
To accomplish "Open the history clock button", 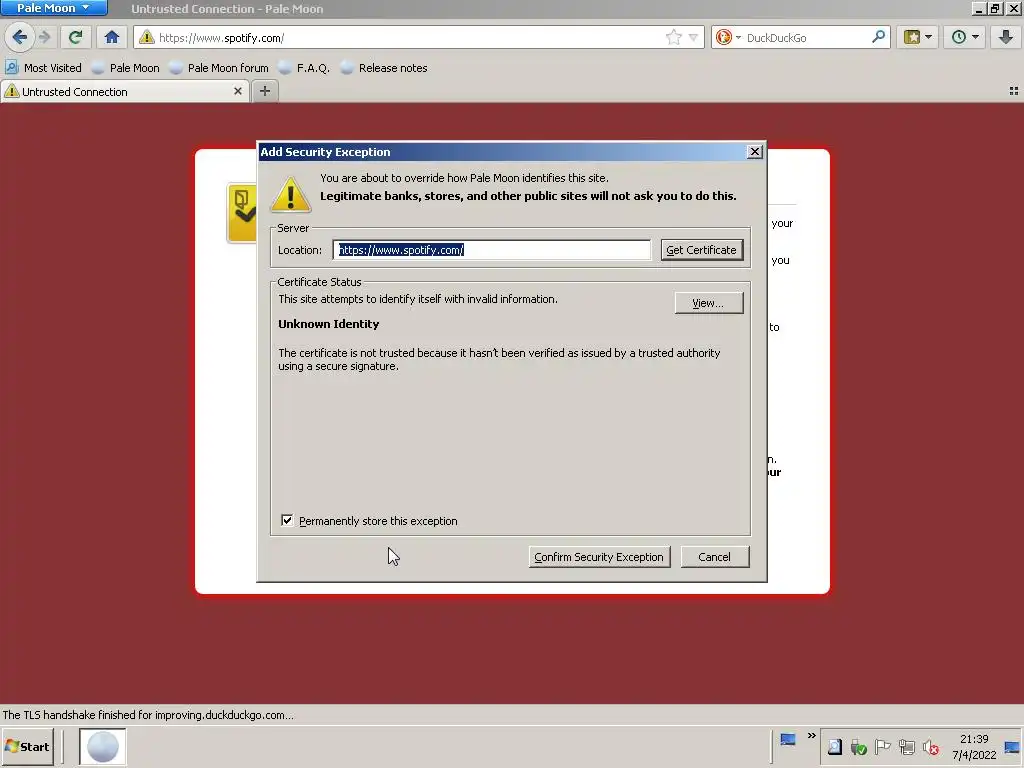I will pyautogui.click(x=958, y=37).
